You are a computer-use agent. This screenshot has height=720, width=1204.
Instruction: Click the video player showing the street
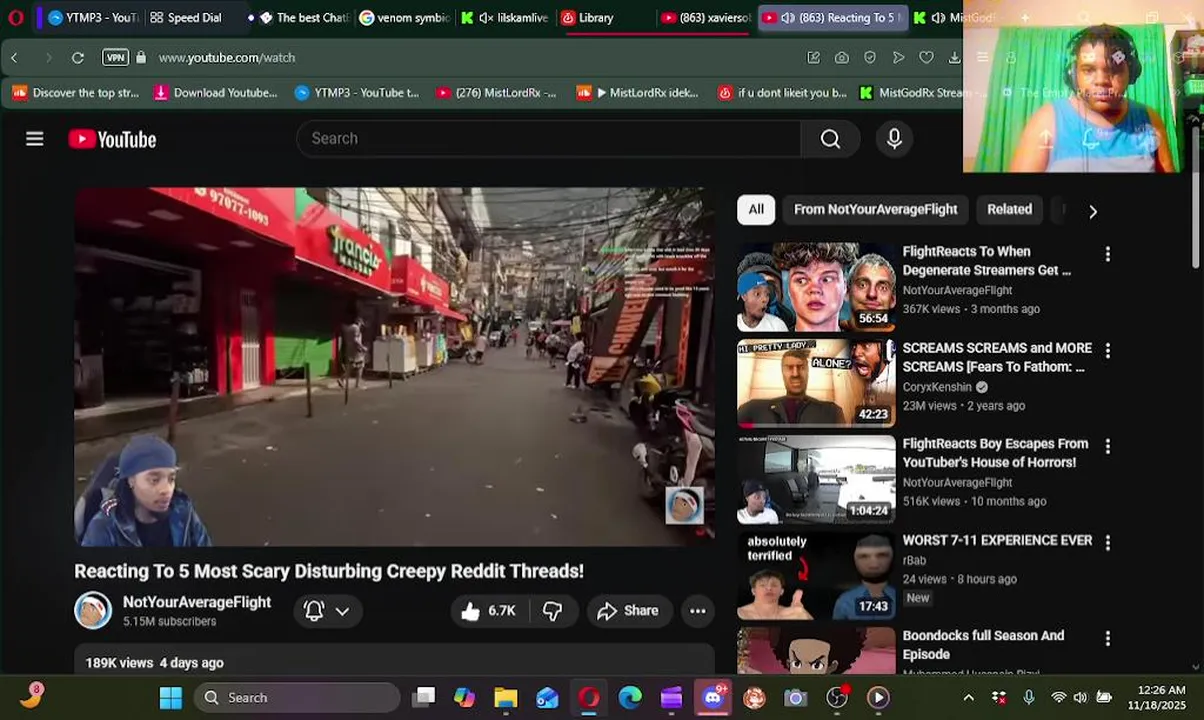[394, 367]
